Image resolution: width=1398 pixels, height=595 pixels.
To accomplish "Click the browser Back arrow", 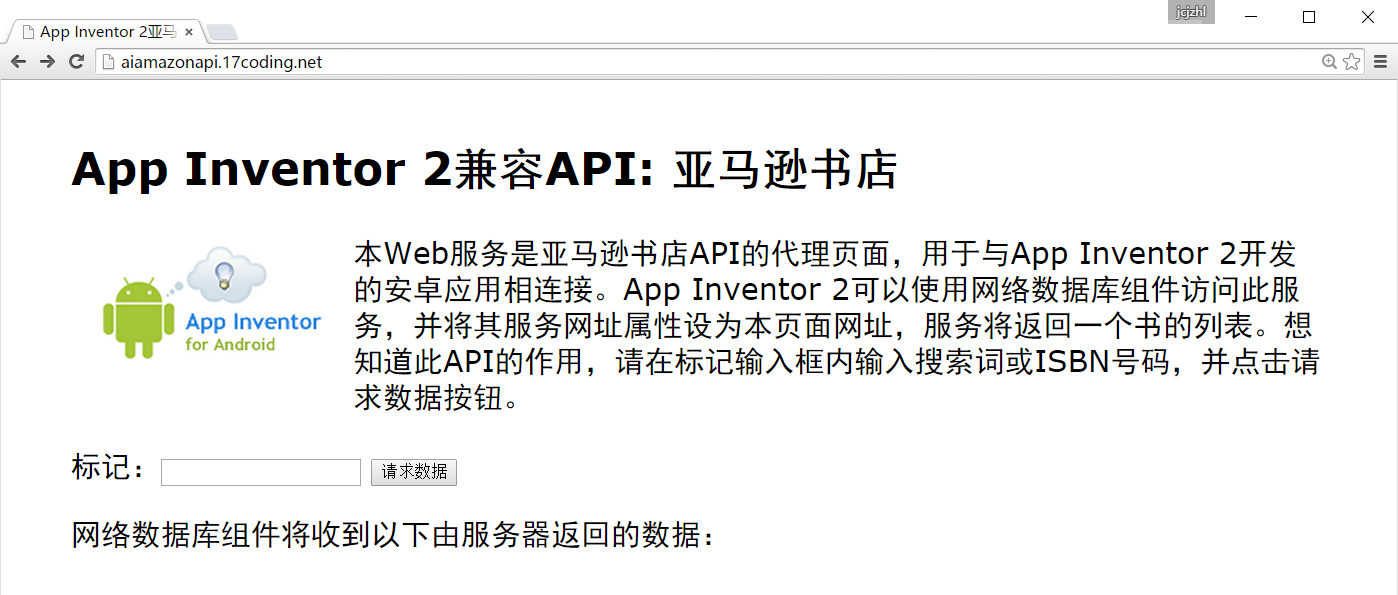I will (18, 62).
